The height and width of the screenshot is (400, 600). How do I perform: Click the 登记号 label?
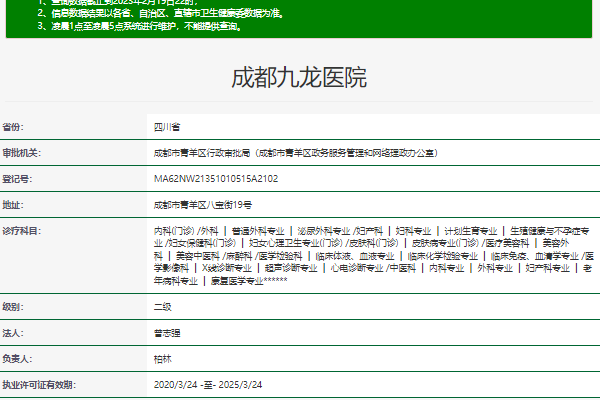pos(17,179)
